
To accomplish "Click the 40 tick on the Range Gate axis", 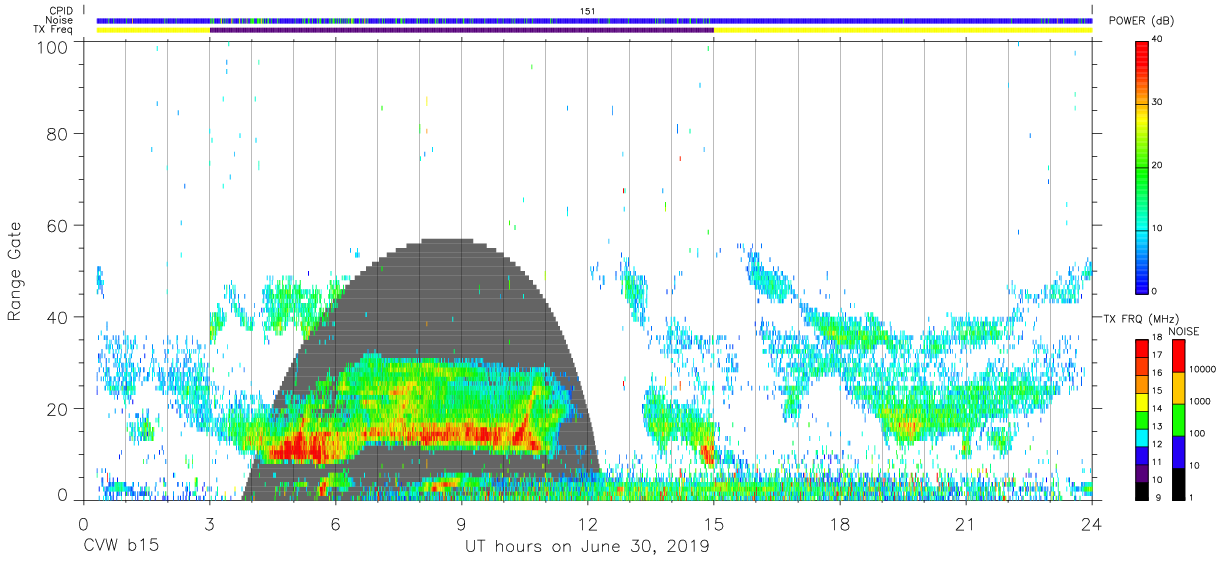I will [x=57, y=317].
